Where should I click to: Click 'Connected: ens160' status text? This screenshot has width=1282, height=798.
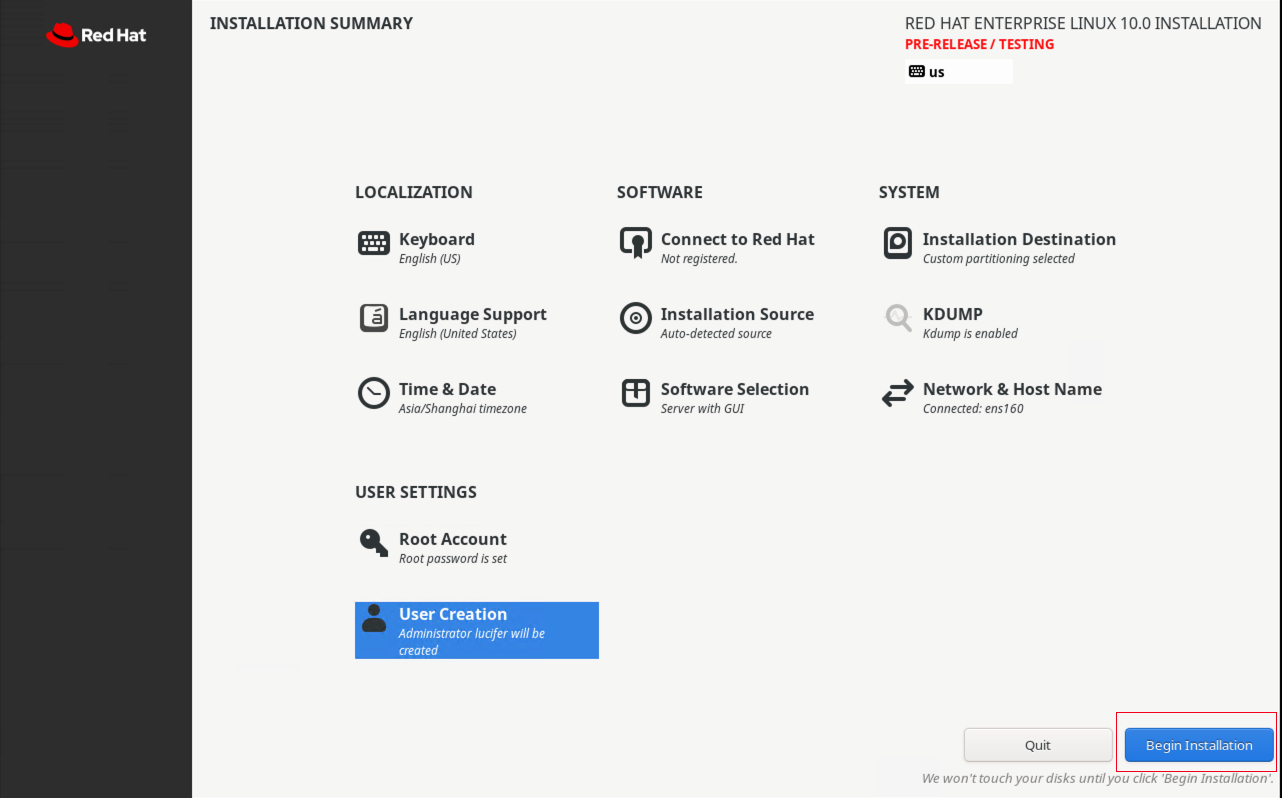[973, 409]
